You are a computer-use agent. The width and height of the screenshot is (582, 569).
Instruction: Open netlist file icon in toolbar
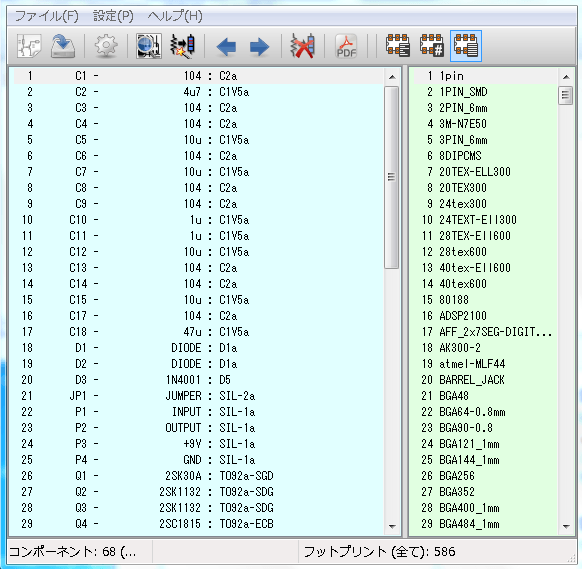click(29, 46)
